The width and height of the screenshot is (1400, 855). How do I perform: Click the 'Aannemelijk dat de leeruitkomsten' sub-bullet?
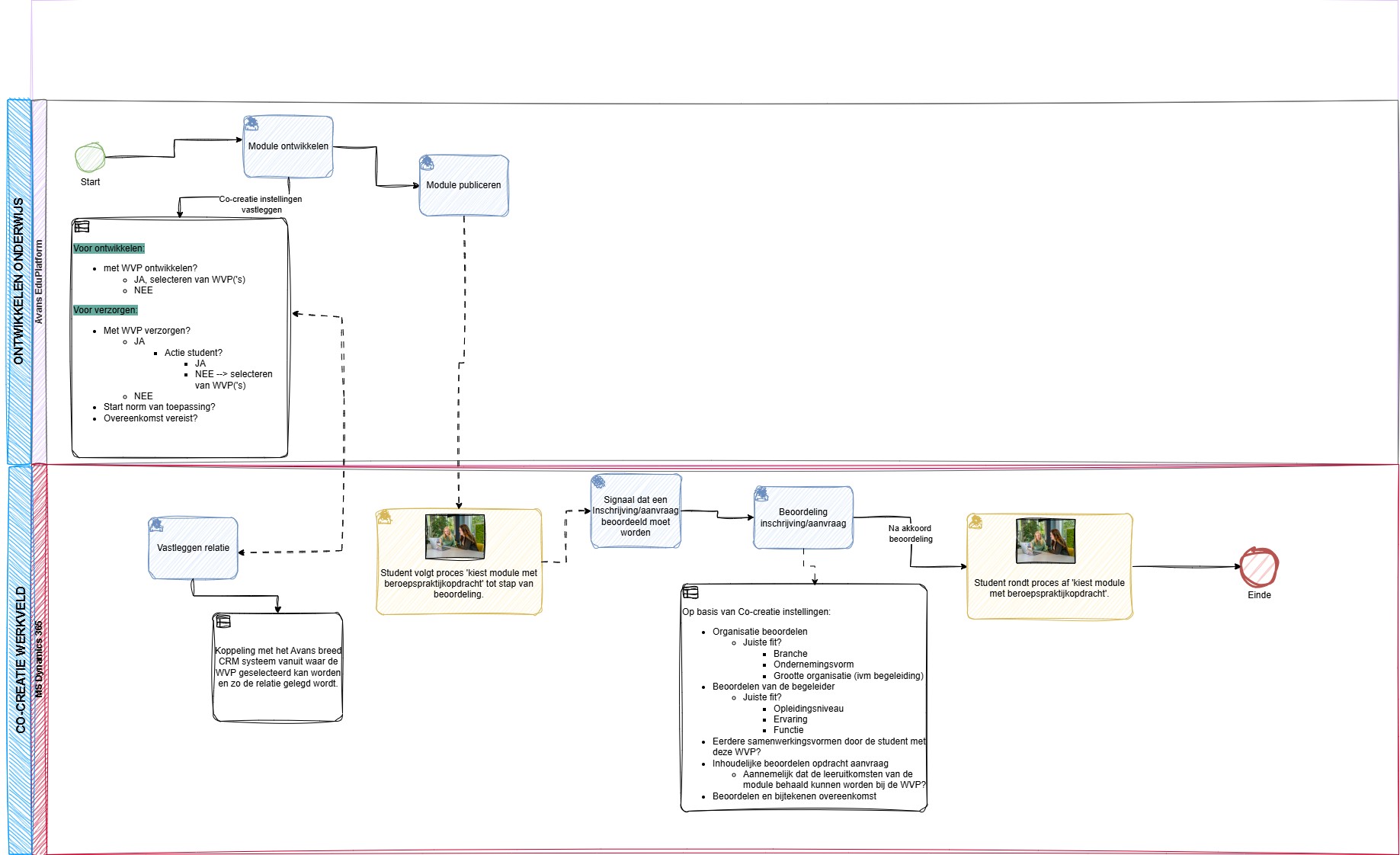(x=835, y=780)
